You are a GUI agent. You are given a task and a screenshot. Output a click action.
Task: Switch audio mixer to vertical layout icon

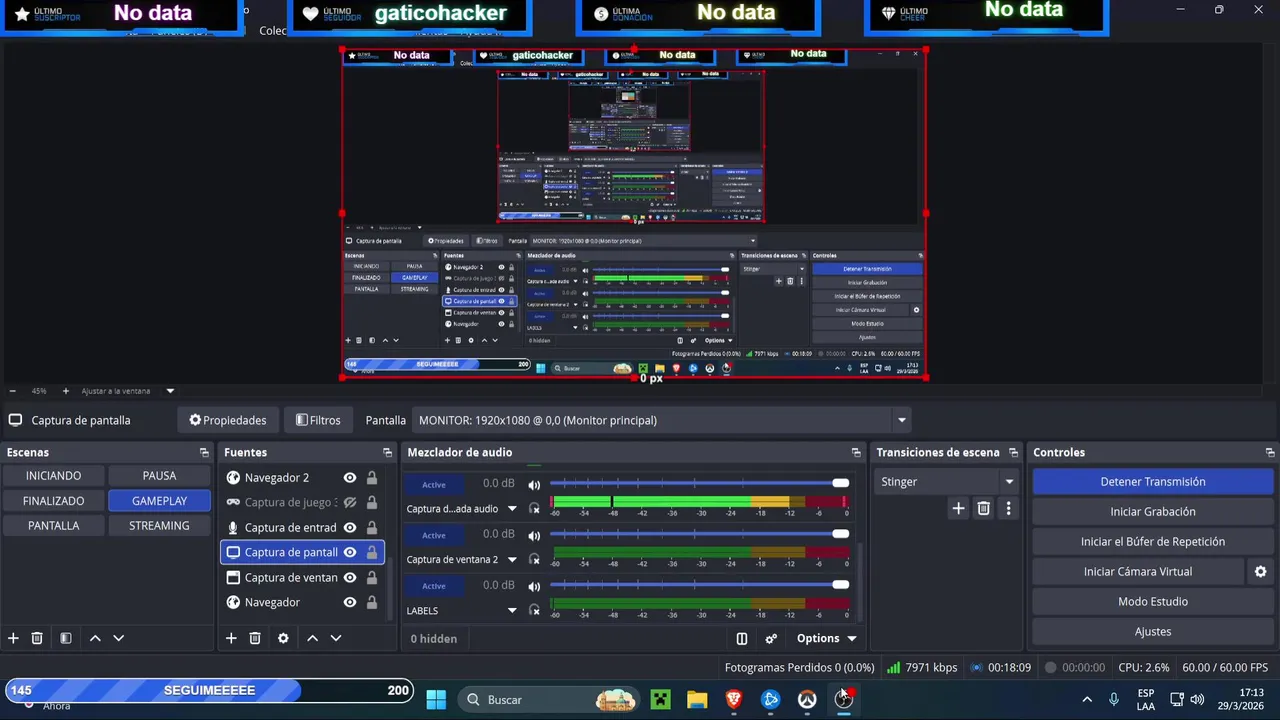point(742,638)
